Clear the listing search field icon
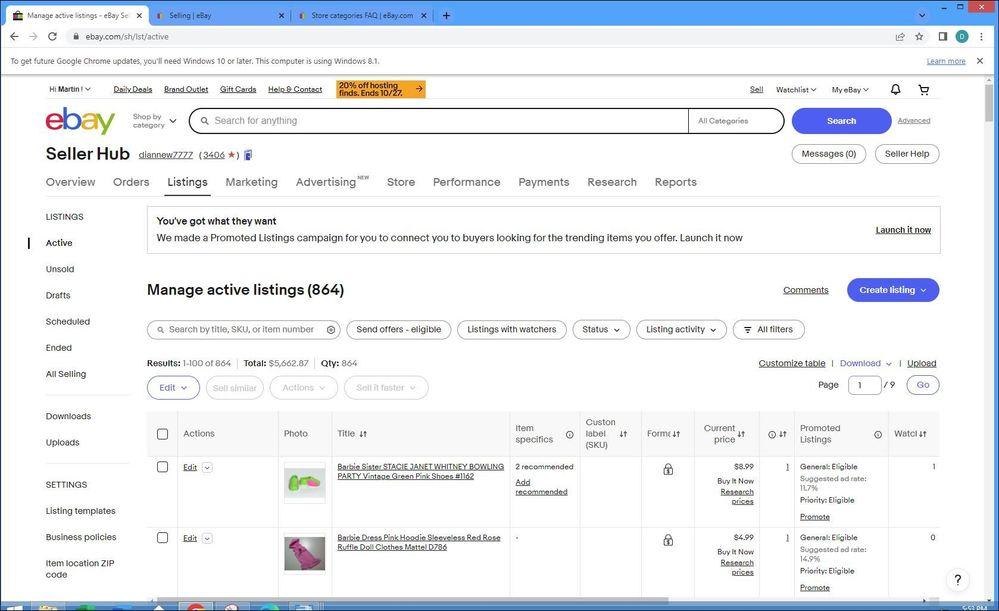Image resolution: width=999 pixels, height=611 pixels. tap(331, 329)
